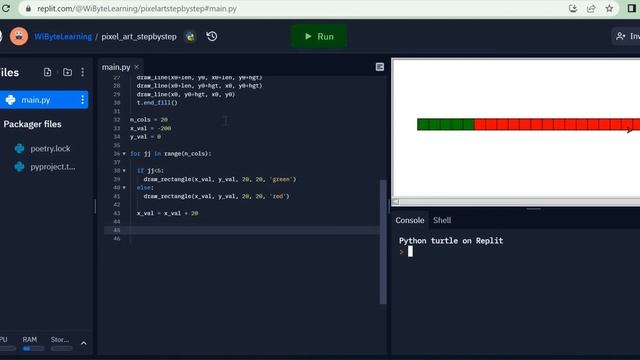
Task: Click the green rectangles in turtle output
Action: pyautogui.click(x=445, y=124)
